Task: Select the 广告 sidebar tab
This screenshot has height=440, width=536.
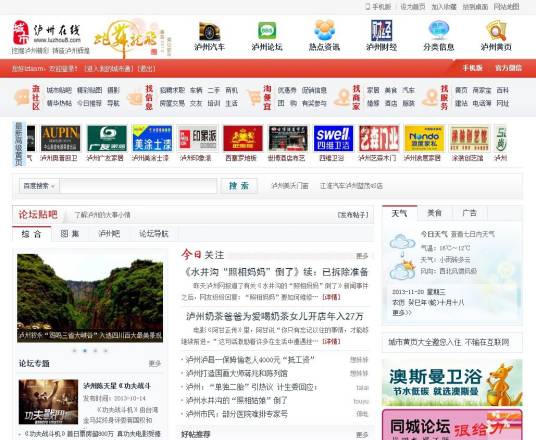Action: pos(470,213)
